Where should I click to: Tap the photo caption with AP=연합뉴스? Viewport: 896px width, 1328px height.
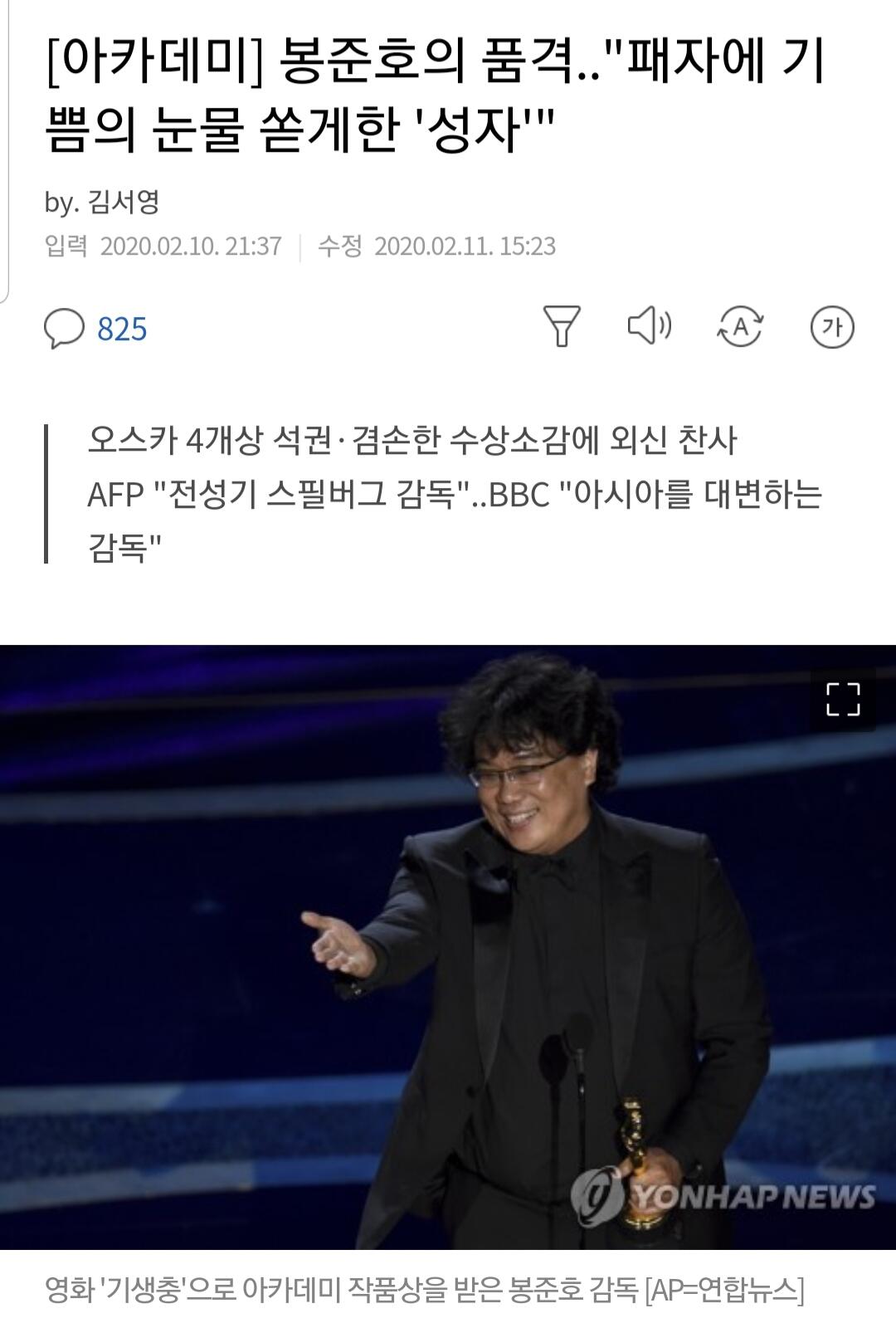[424, 1291]
